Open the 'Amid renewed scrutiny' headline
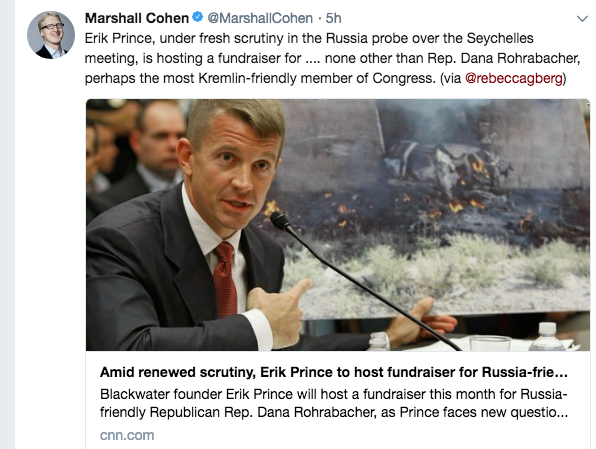 point(334,372)
